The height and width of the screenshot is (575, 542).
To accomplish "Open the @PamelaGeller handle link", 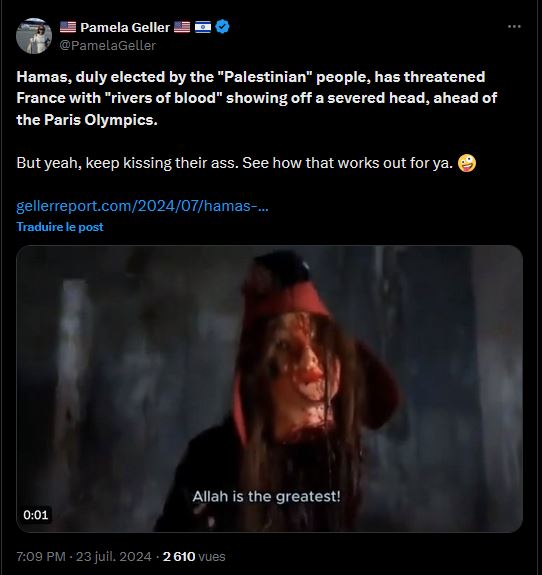I will click(x=107, y=45).
